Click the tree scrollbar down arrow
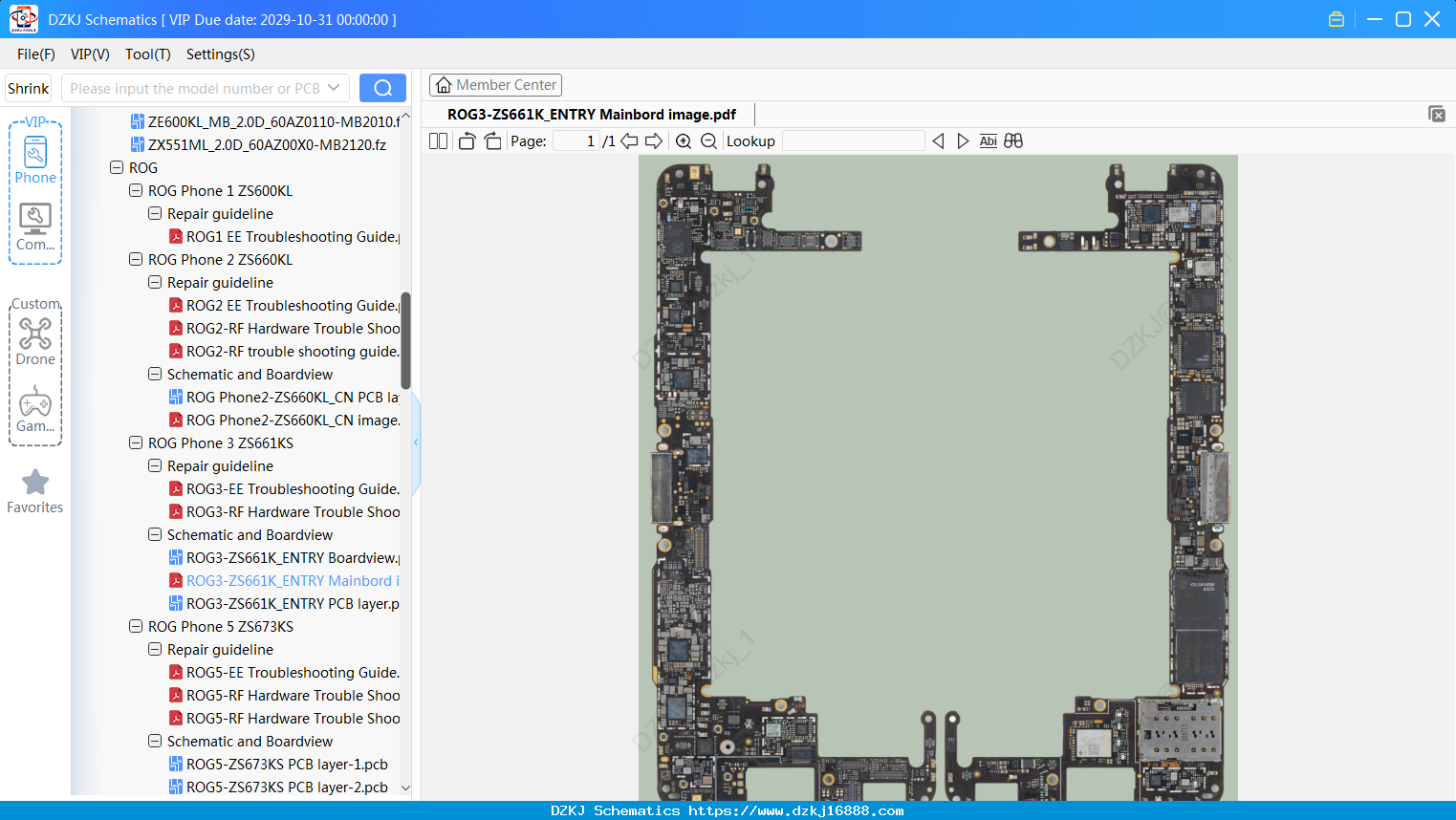The height and width of the screenshot is (820, 1456). pos(405,788)
